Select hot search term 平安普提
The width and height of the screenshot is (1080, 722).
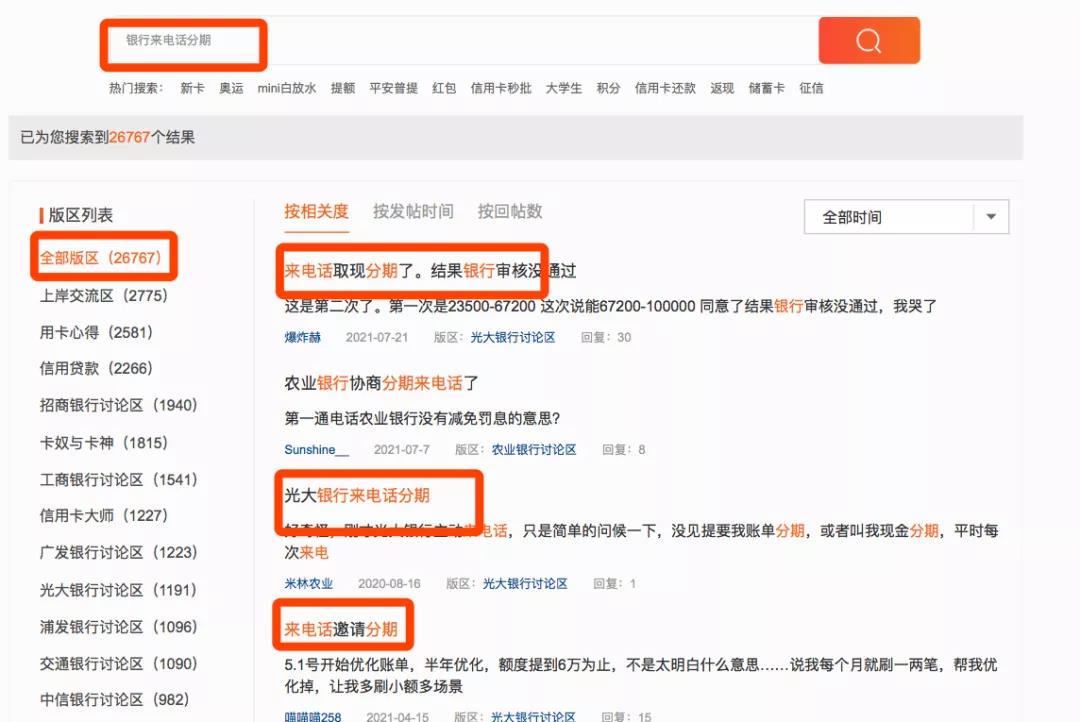[393, 88]
